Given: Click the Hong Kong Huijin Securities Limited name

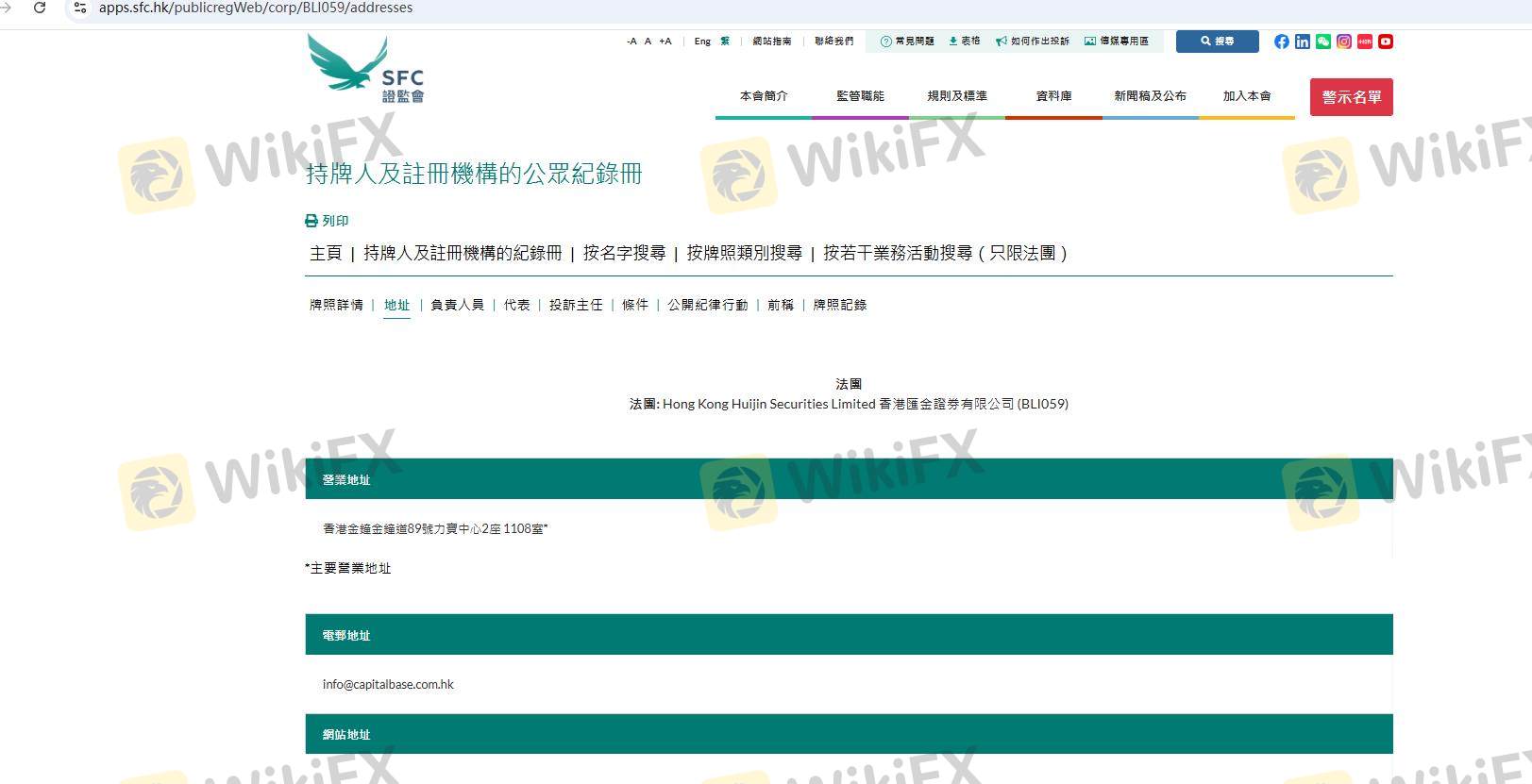Looking at the screenshot, I should (769, 404).
